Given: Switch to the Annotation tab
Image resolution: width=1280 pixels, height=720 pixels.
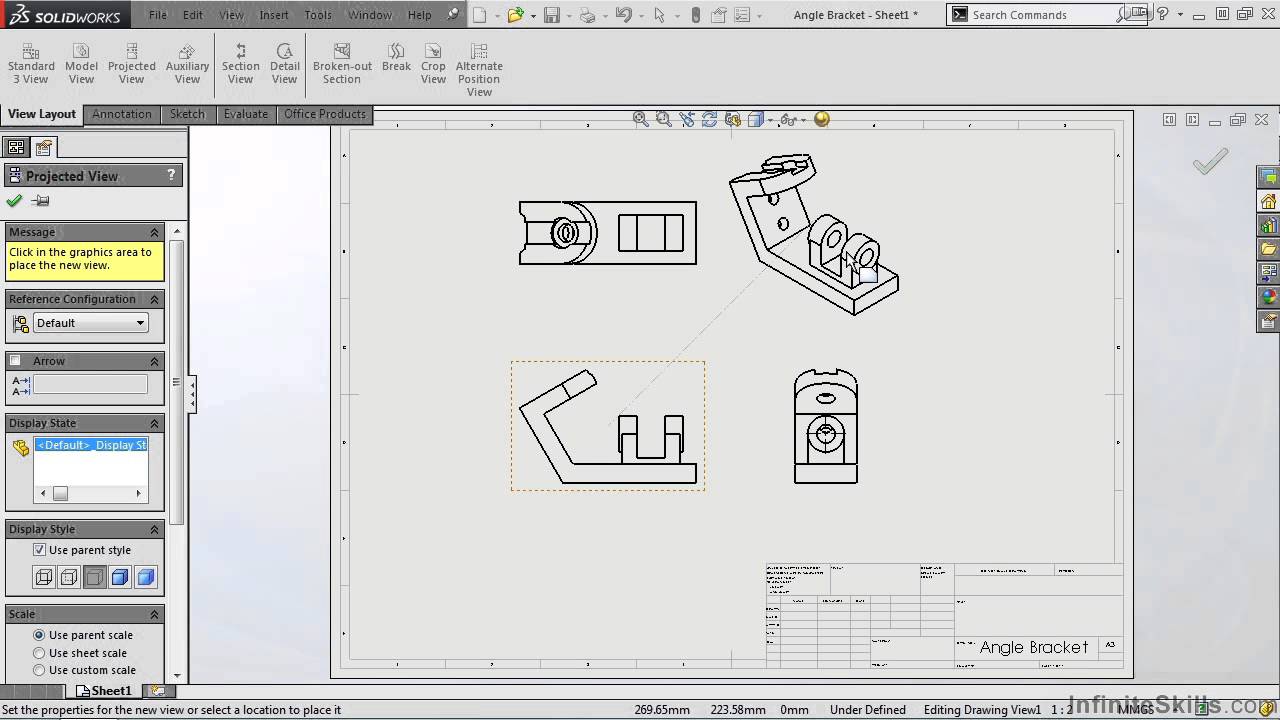Looking at the screenshot, I should point(122,114).
